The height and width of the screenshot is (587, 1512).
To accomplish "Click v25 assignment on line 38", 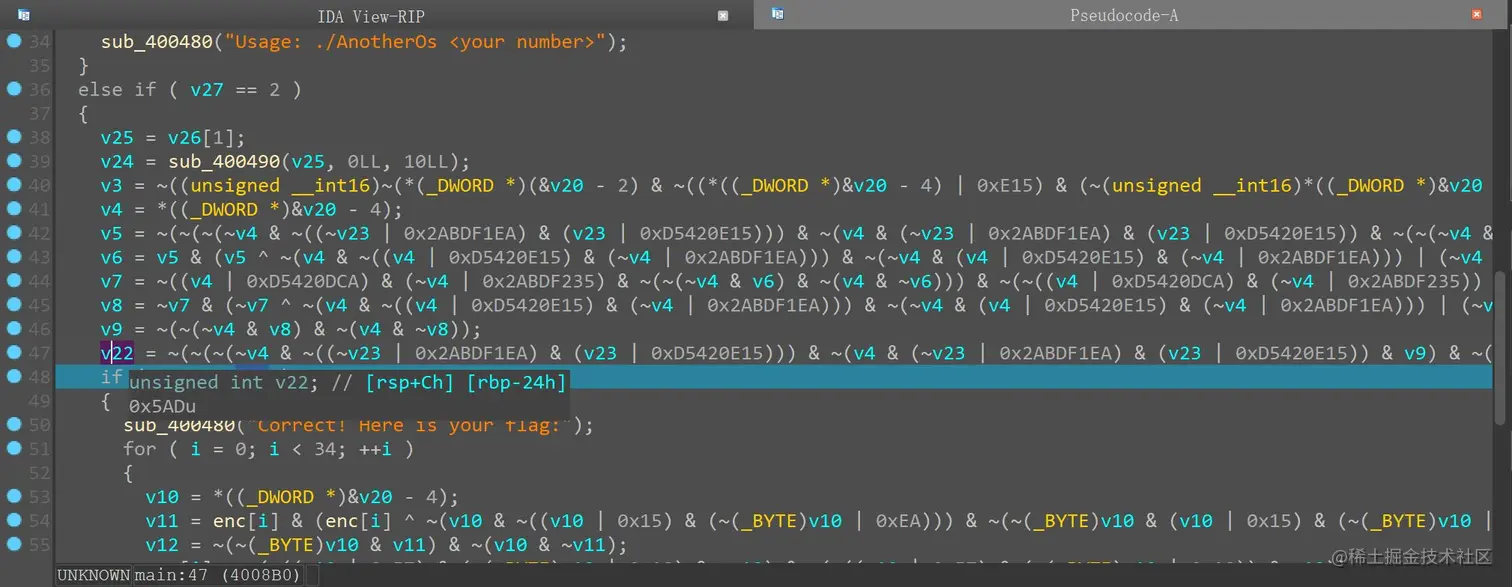I will [x=117, y=138].
